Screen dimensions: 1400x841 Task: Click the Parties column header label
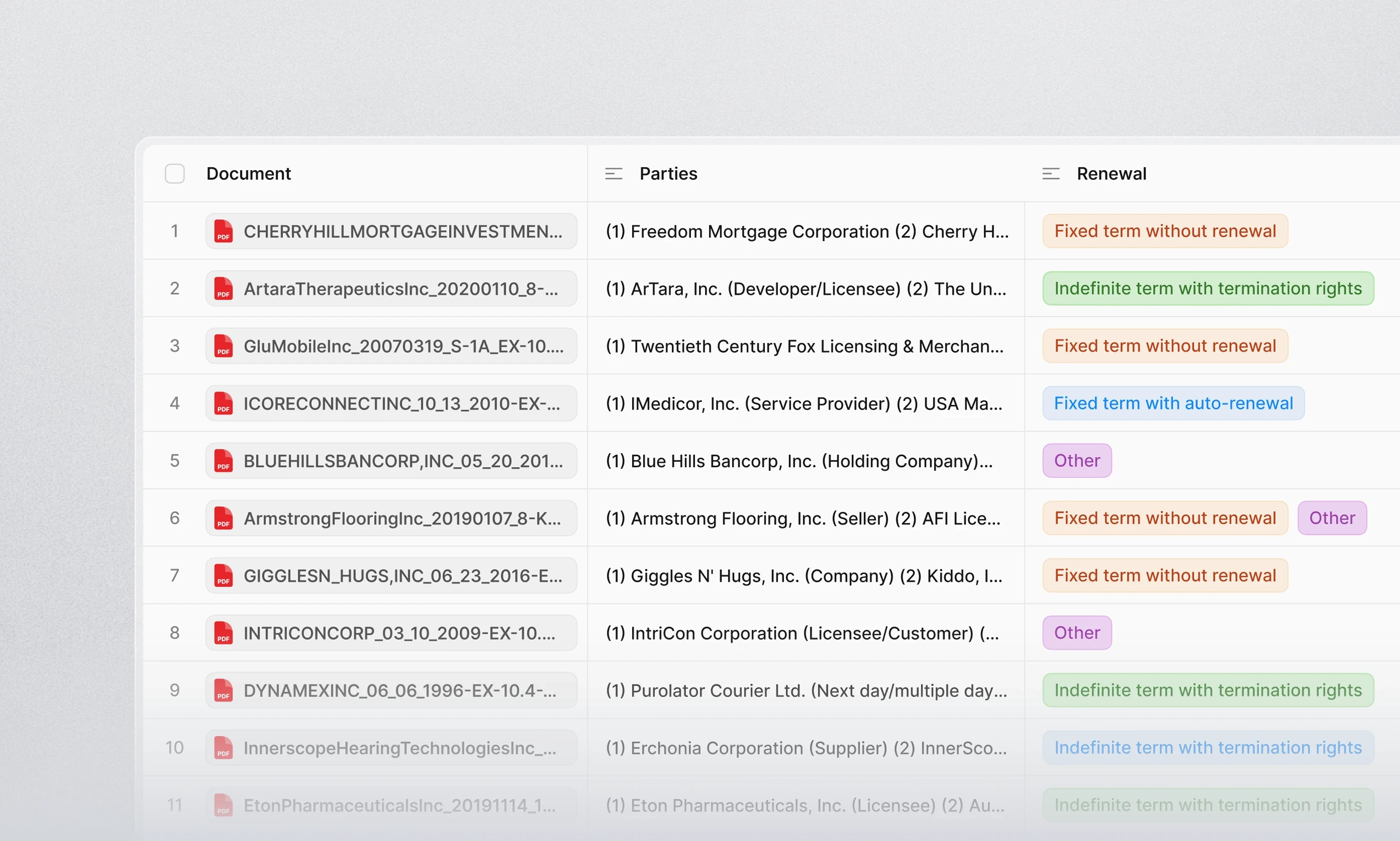click(x=668, y=174)
